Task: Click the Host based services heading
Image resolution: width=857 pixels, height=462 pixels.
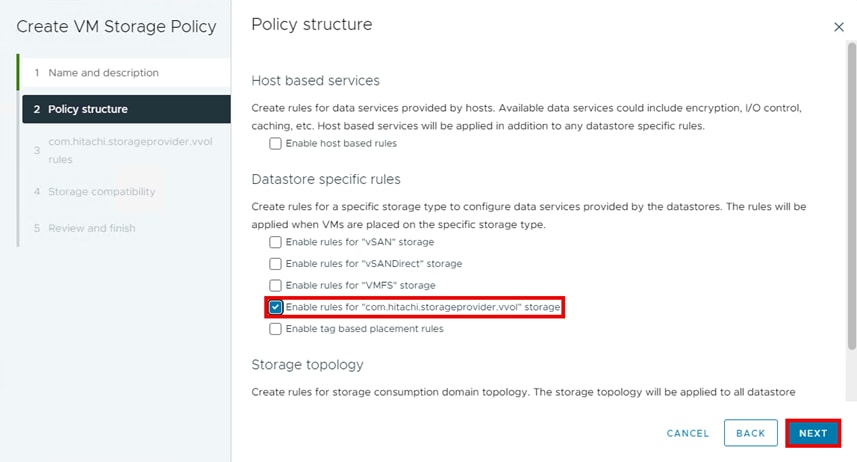Action: point(315,80)
